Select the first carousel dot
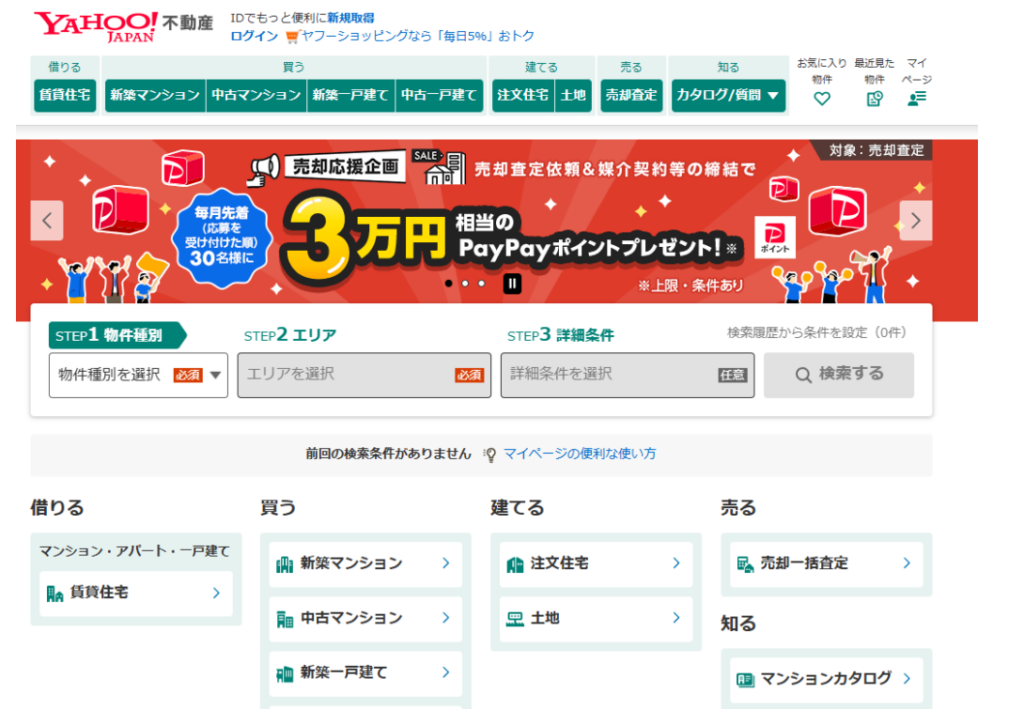 pyautogui.click(x=448, y=283)
